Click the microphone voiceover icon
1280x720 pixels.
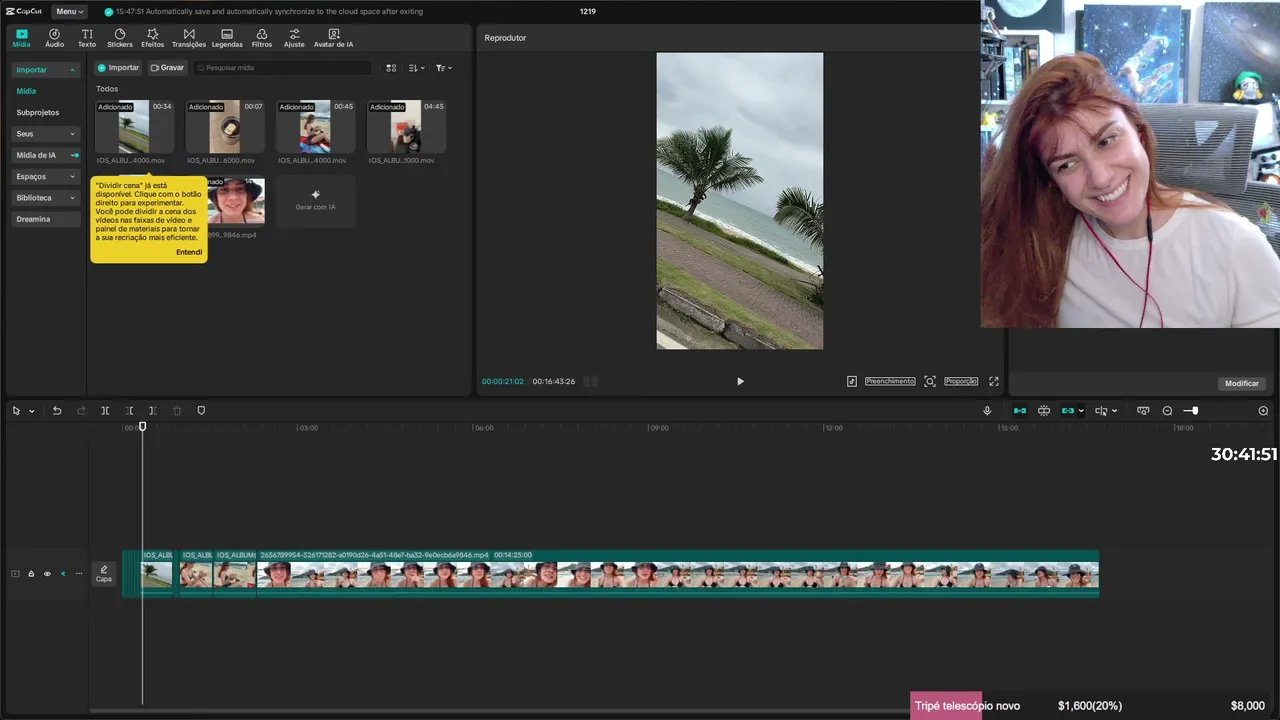(987, 411)
